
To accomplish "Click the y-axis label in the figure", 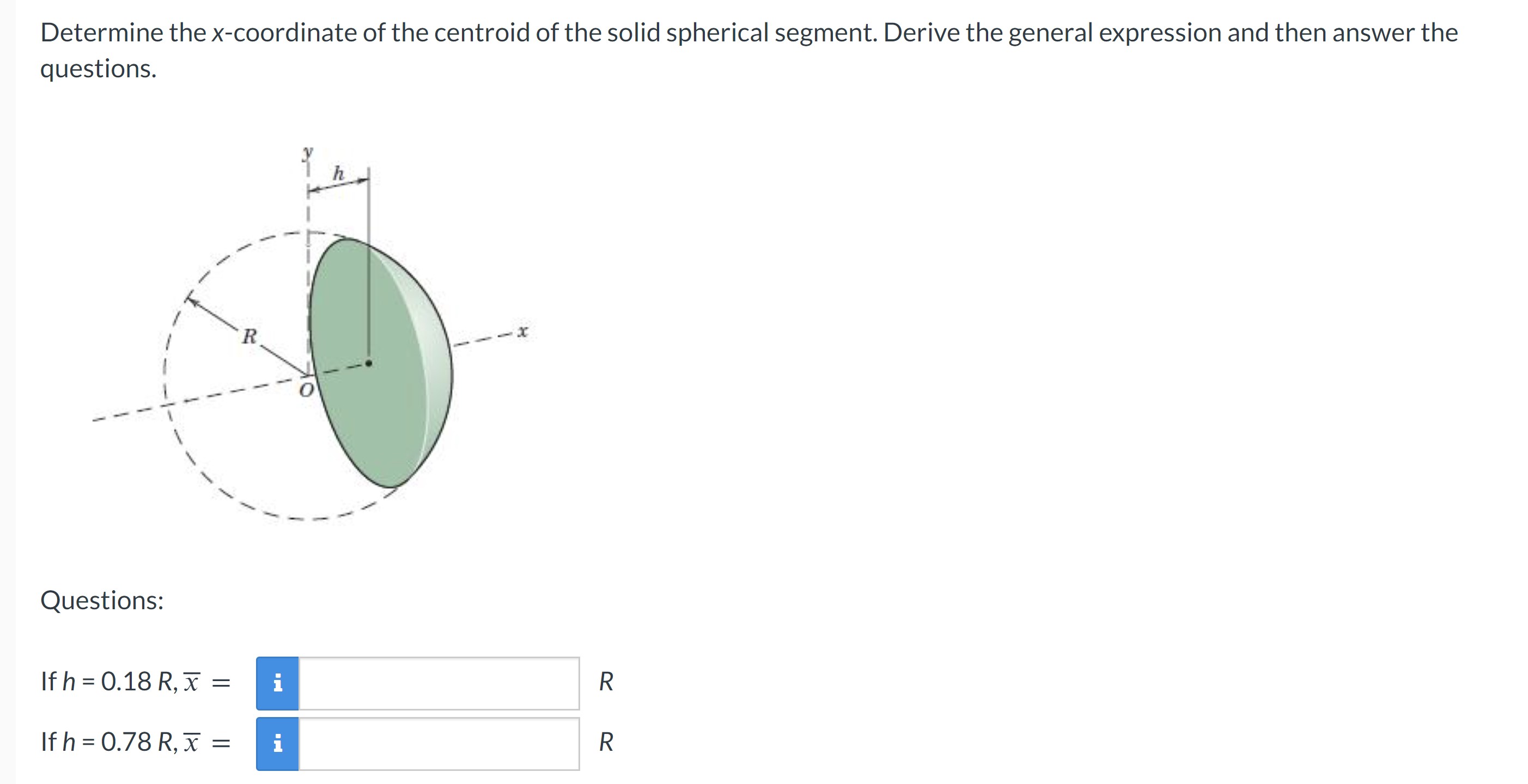I will click(x=306, y=153).
